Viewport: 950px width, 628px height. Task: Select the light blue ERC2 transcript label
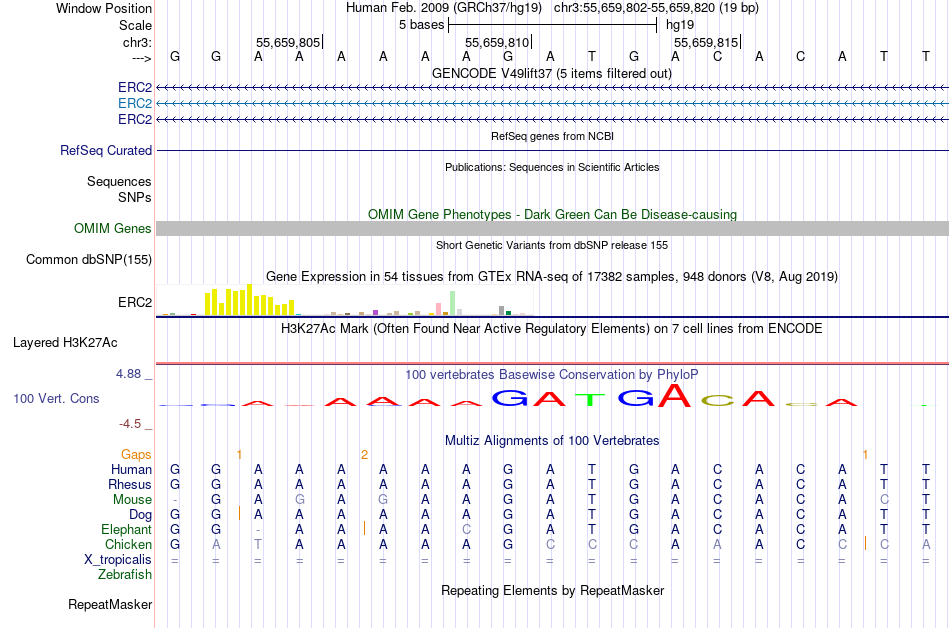pos(135,104)
